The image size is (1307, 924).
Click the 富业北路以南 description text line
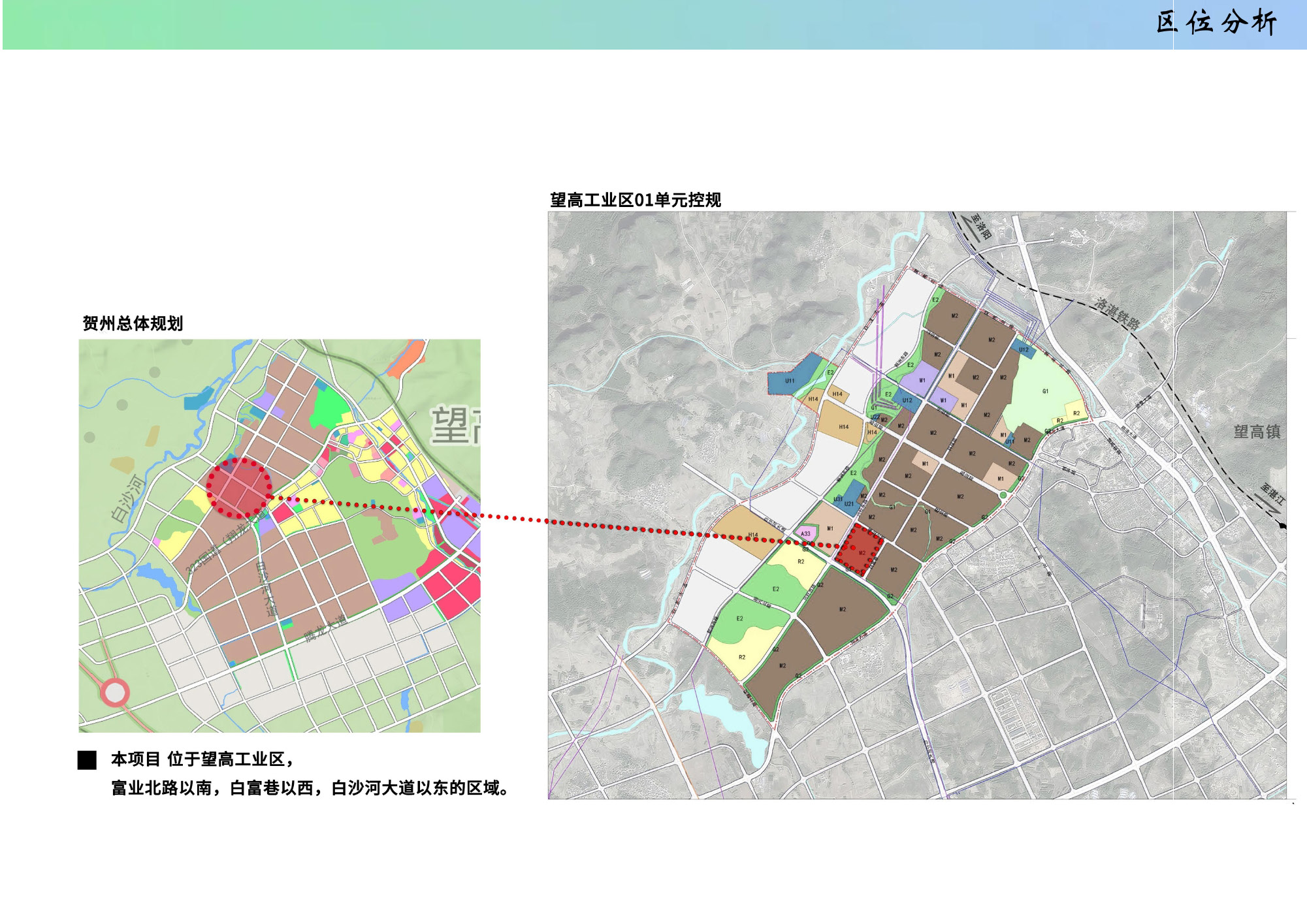coord(310,788)
